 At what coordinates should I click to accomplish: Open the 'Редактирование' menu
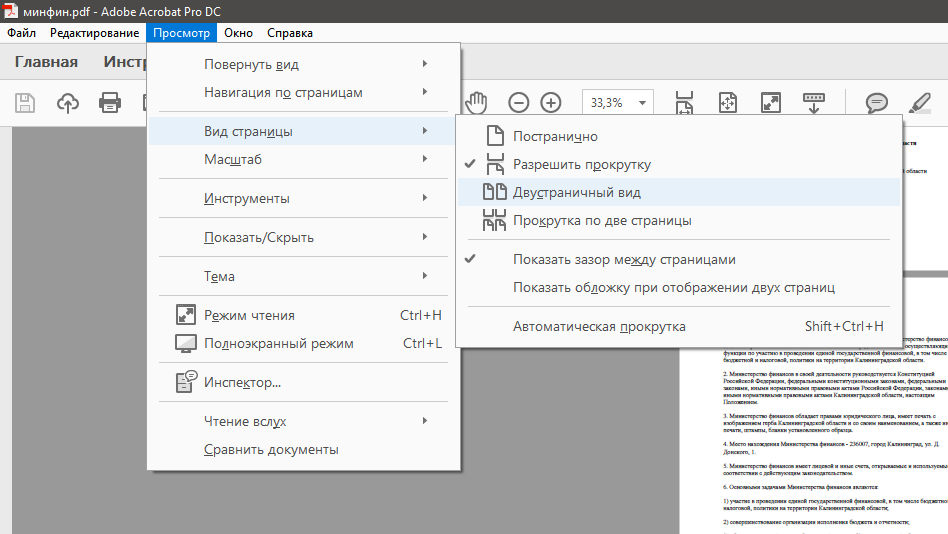(94, 33)
